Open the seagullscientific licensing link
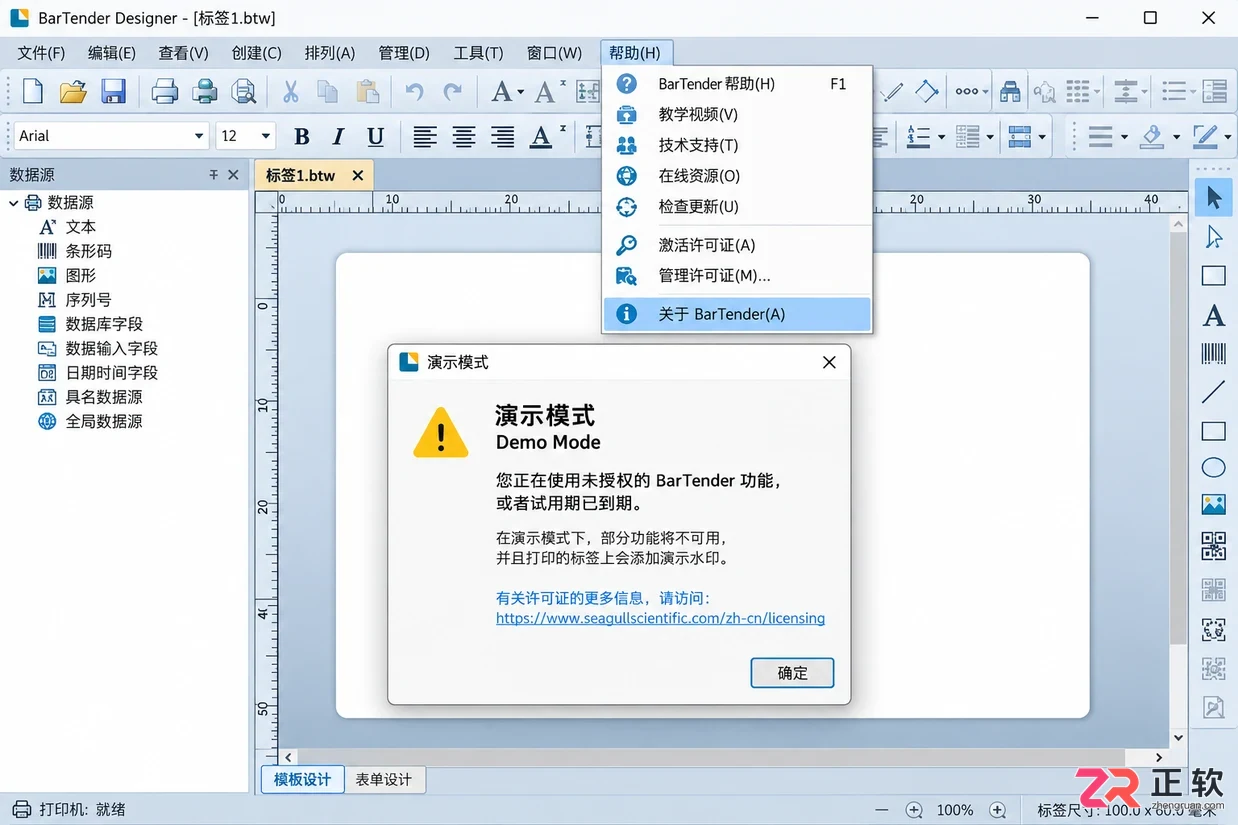This screenshot has height=825, width=1238. (x=660, y=618)
